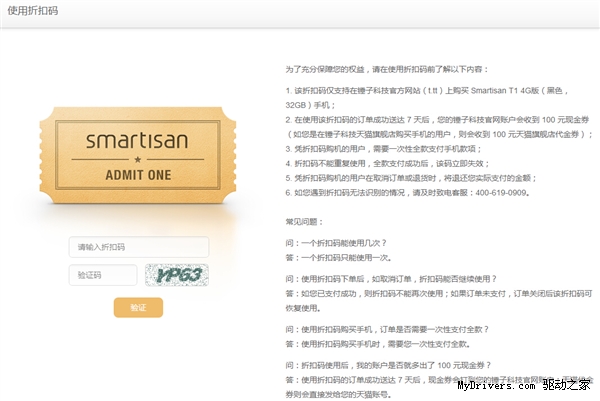Click question 一个折扣码能使用几次？
The image size is (600, 401).
click(x=336, y=243)
